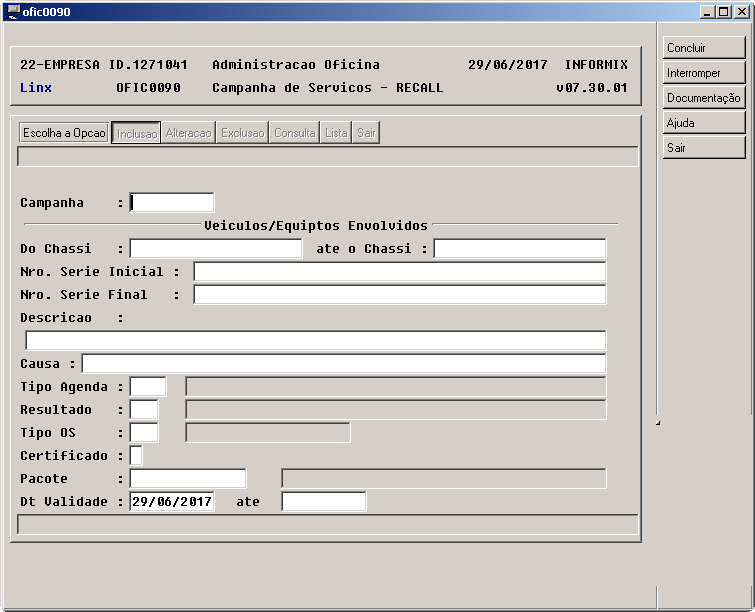
Task: Click the Descricao text field
Action: (315, 340)
